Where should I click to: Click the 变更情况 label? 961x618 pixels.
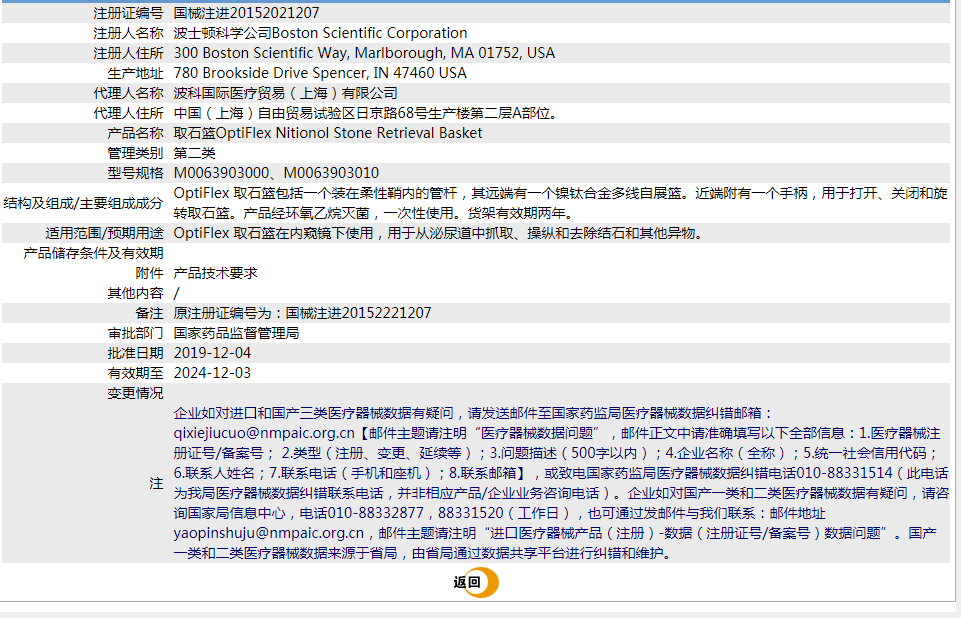pyautogui.click(x=135, y=393)
